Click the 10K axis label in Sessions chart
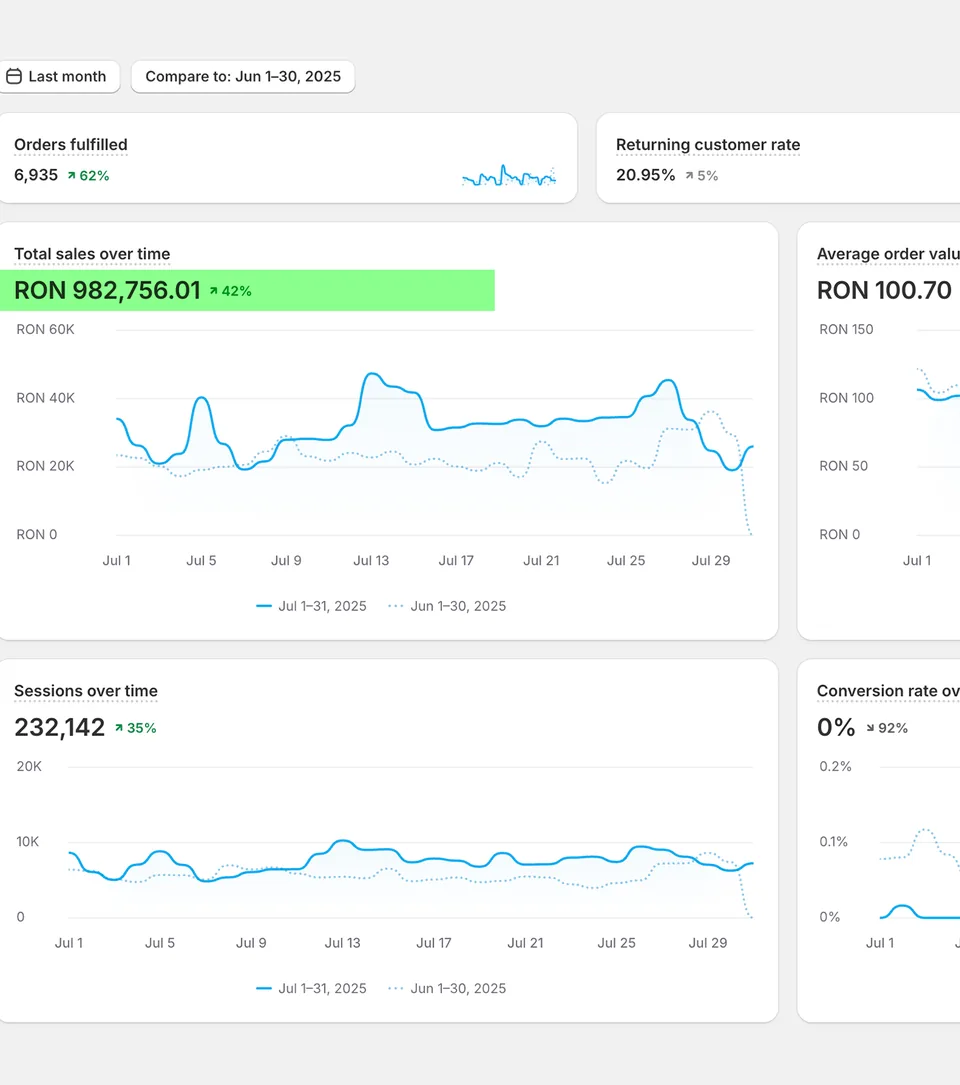 point(28,841)
